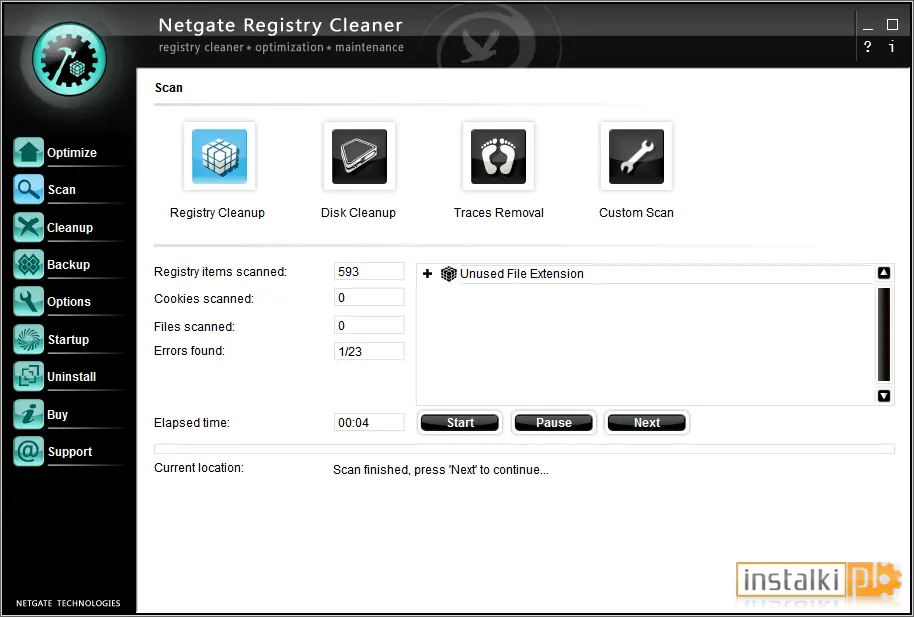The height and width of the screenshot is (617, 914).
Task: Click the cube icon beside Unused File Extension
Action: [448, 274]
